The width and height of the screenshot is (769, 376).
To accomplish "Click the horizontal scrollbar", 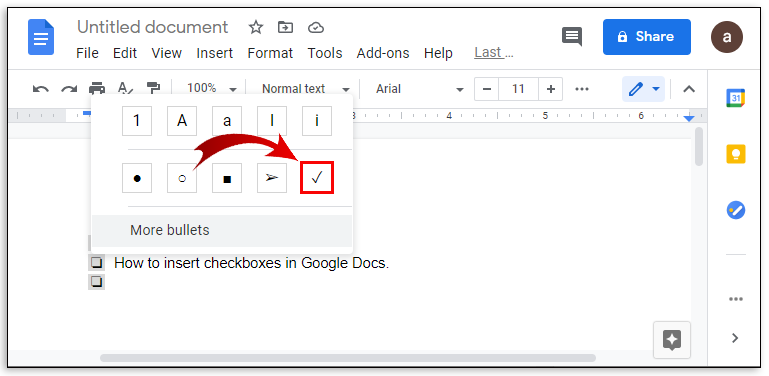I will point(348,358).
